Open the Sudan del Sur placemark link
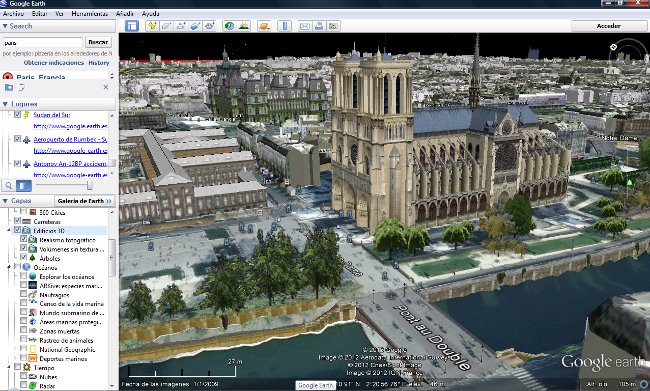Image resolution: width=650 pixels, height=391 pixels. click(51, 115)
